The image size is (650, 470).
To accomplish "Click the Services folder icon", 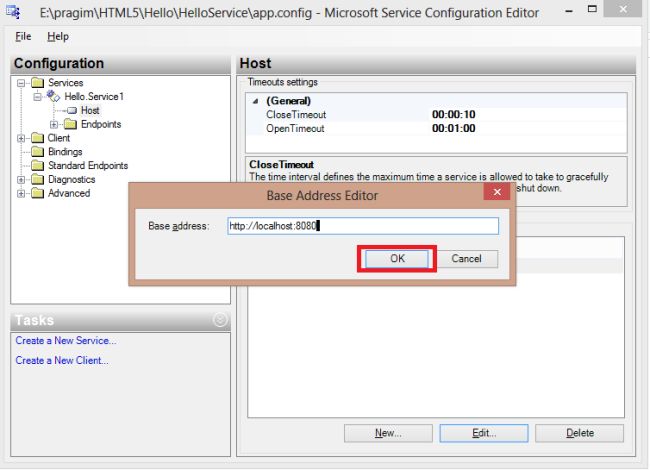I will pos(37,82).
